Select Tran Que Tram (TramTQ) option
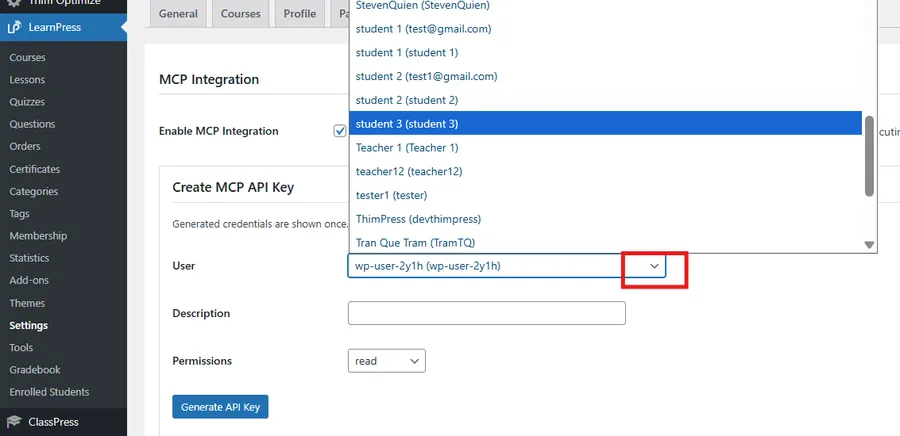The width and height of the screenshot is (900, 436). [x=606, y=243]
